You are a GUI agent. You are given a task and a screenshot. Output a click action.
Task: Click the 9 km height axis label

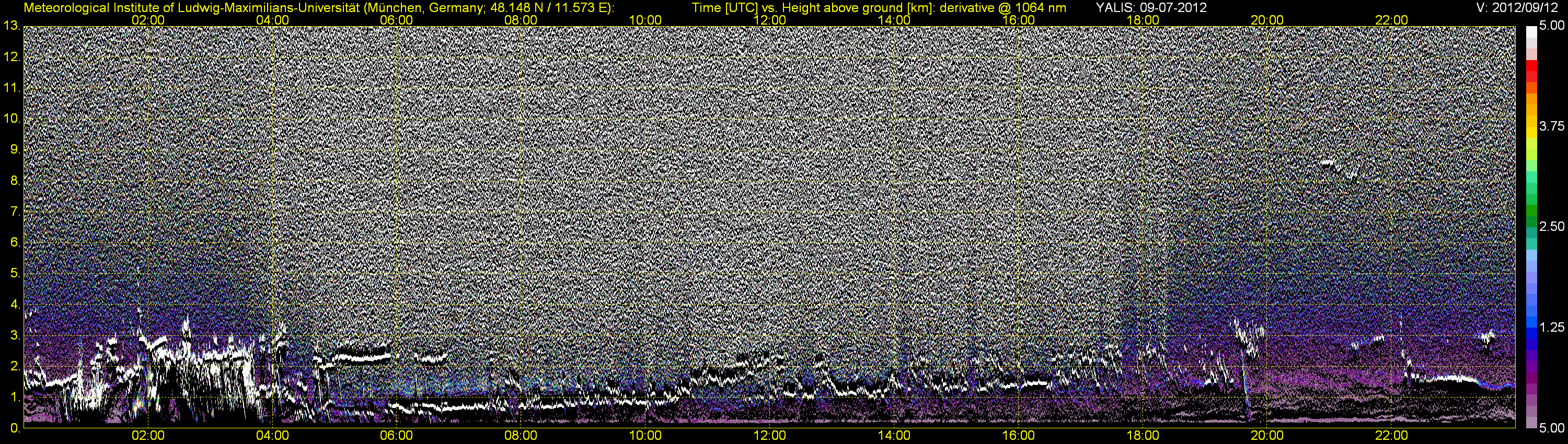(15, 149)
